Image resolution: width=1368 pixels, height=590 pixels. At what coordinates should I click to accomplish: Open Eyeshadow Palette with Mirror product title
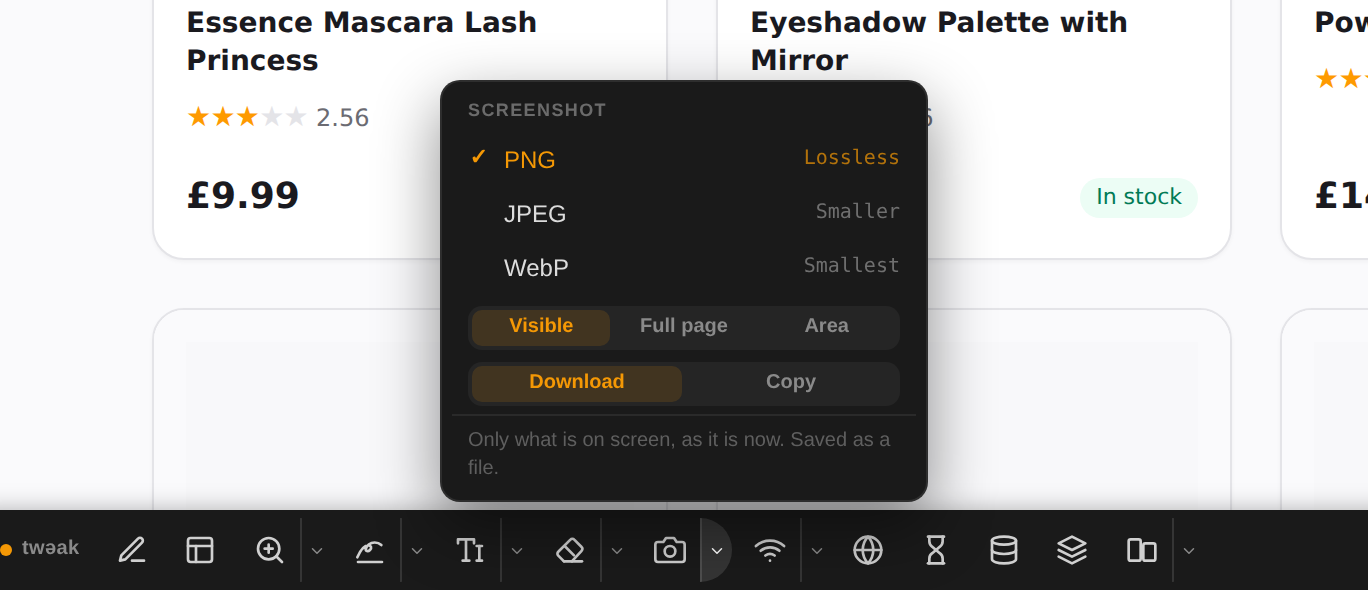[939, 41]
